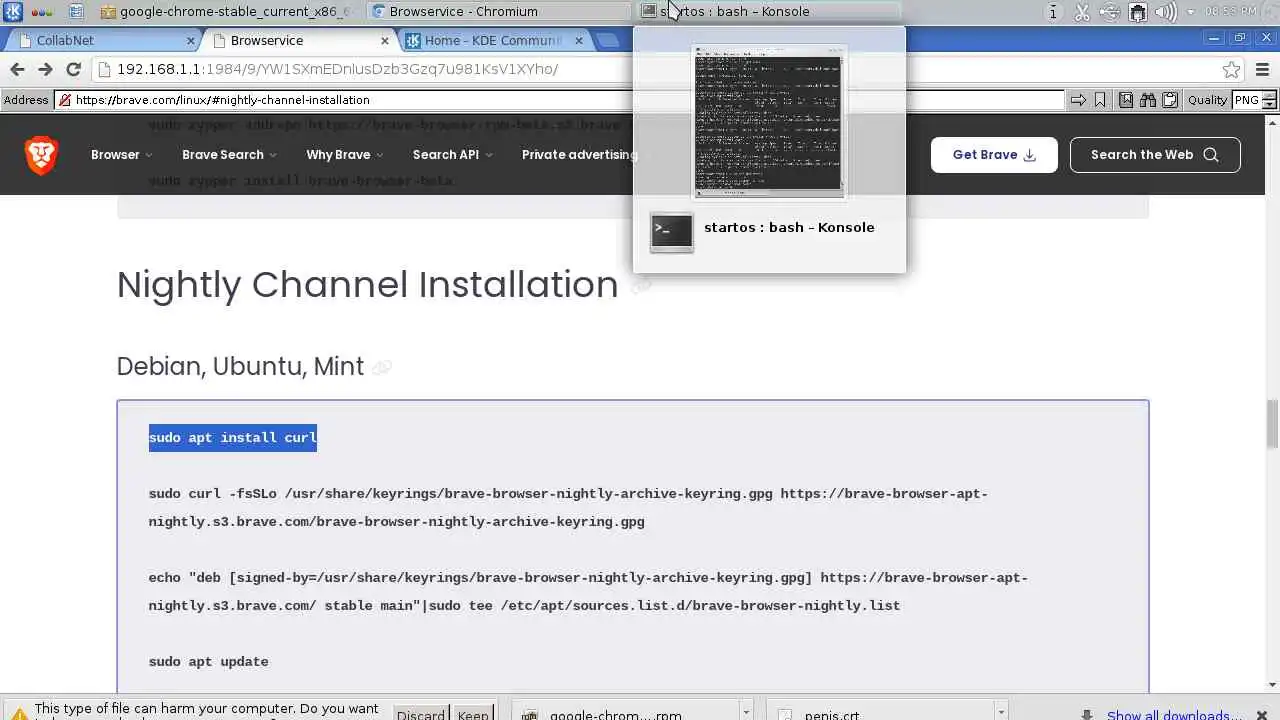The width and height of the screenshot is (1280, 720).
Task: Switch to startos bash Konsole taskbar entry
Action: point(768,12)
